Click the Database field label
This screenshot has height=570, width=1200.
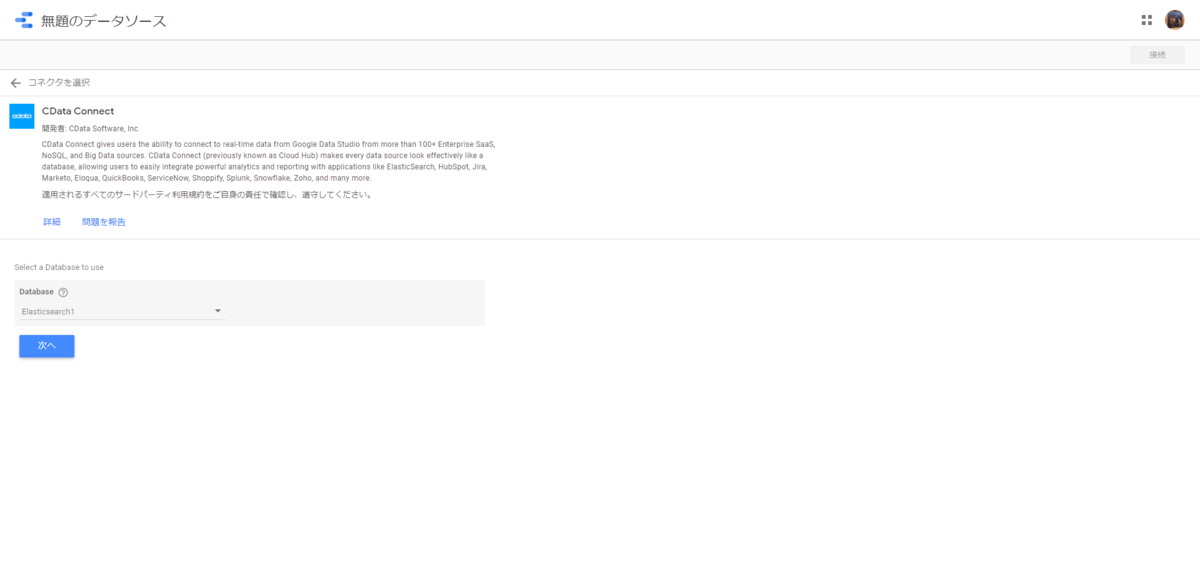click(x=37, y=292)
